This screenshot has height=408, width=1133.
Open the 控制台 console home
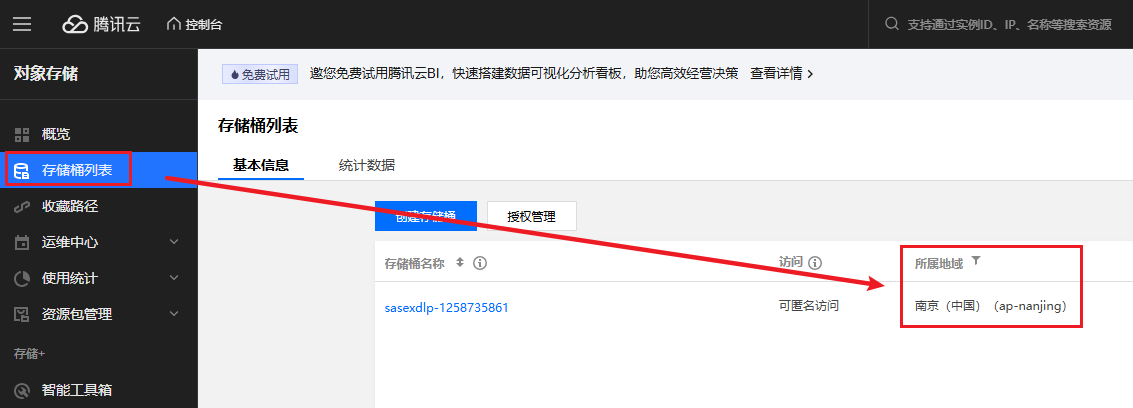[x=194, y=24]
